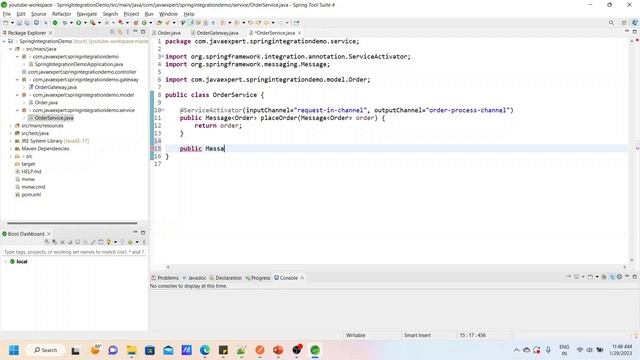
Task: Open the Source menu
Action: (39, 14)
